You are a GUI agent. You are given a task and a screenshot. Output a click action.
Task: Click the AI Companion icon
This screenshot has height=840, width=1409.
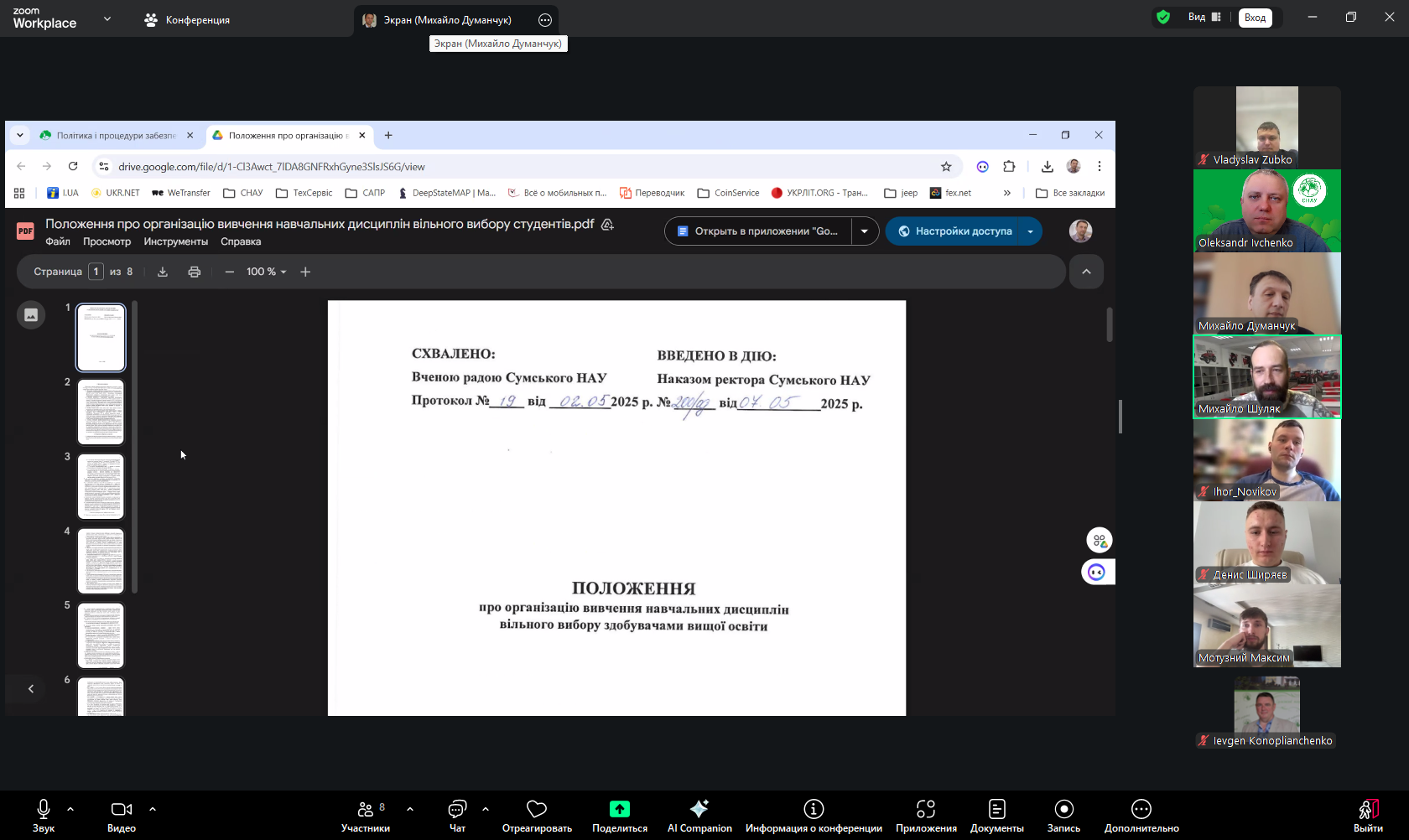tap(699, 809)
